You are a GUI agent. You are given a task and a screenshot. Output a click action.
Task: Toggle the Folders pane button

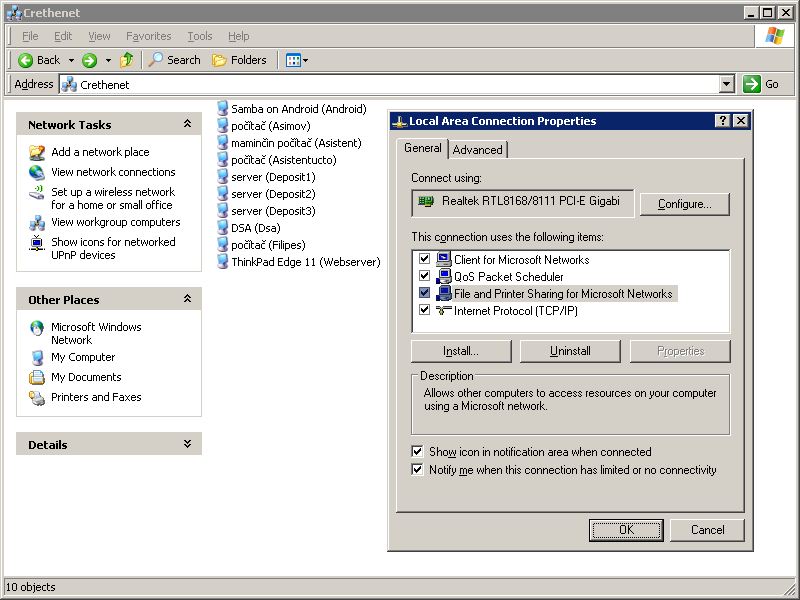tap(239, 60)
